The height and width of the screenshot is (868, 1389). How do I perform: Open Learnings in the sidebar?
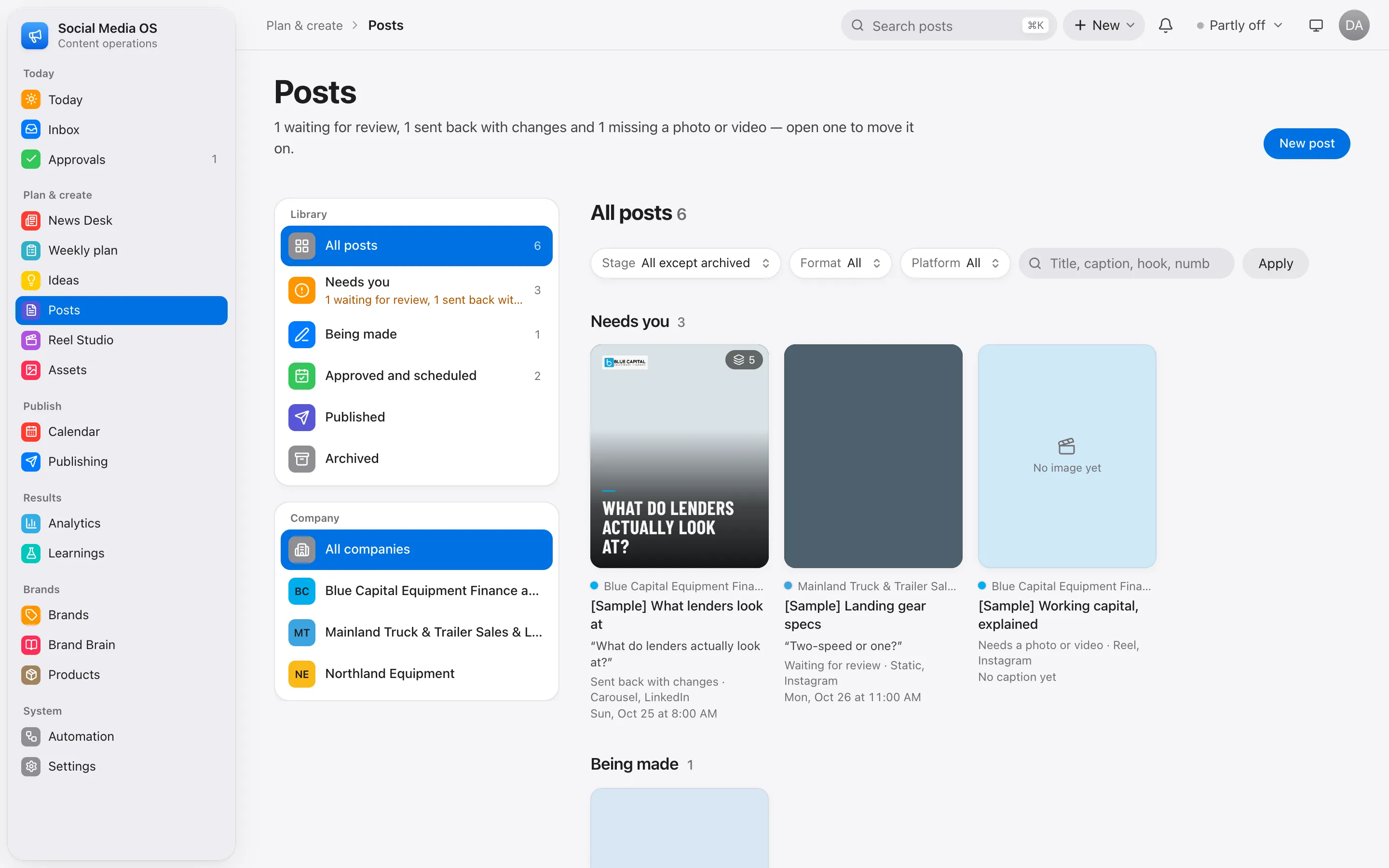(121, 553)
